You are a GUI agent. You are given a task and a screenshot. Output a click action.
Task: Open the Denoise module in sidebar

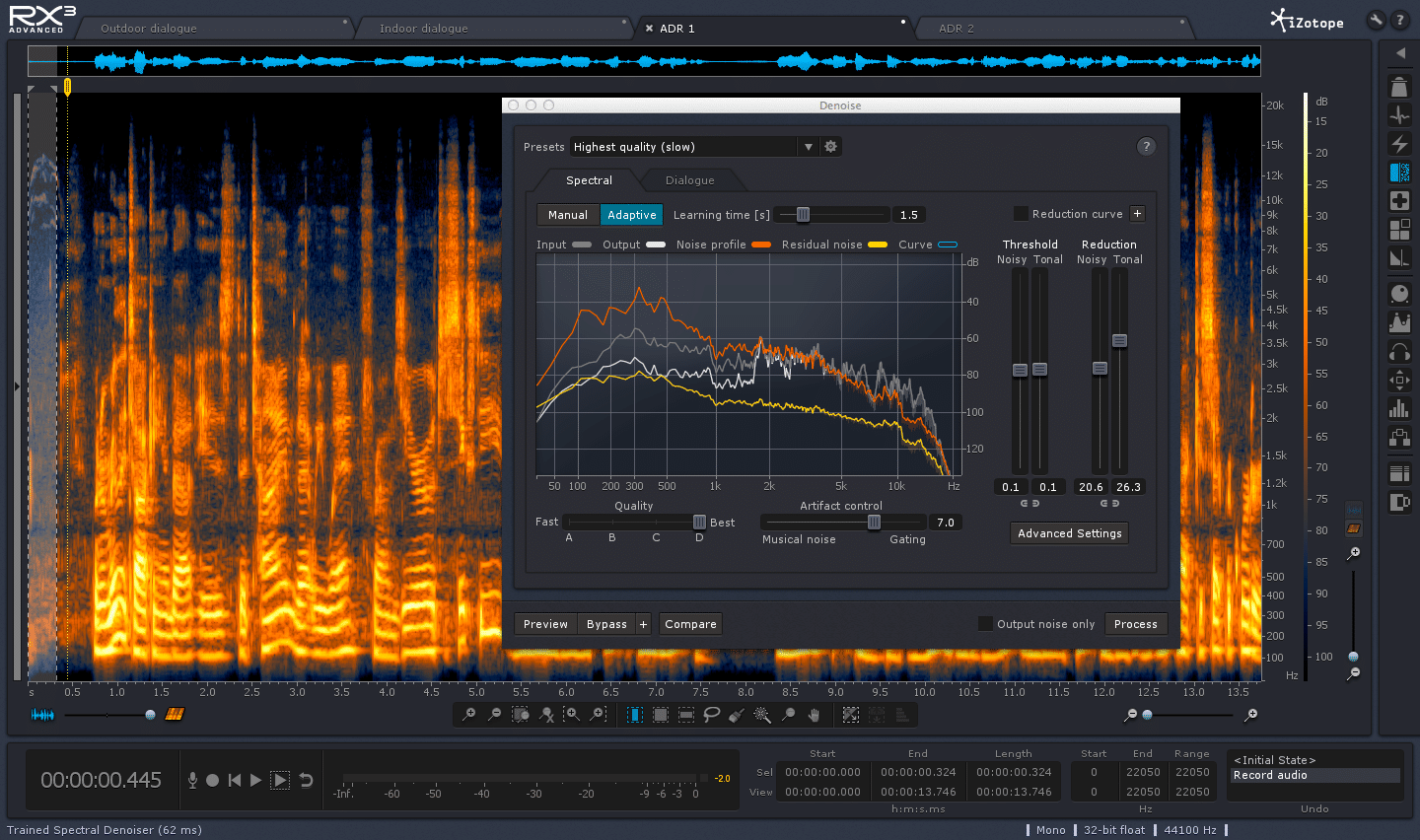click(1399, 173)
